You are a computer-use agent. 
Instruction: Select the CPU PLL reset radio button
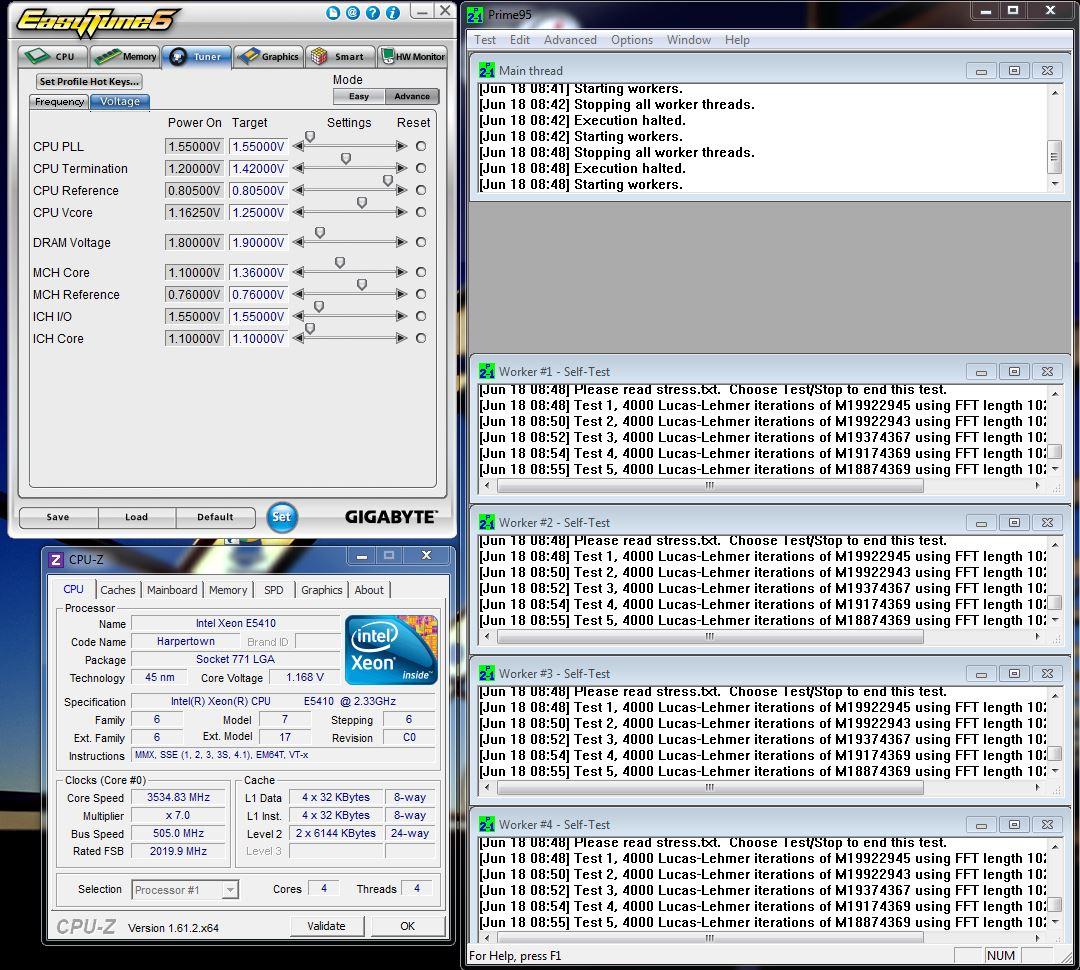point(421,146)
